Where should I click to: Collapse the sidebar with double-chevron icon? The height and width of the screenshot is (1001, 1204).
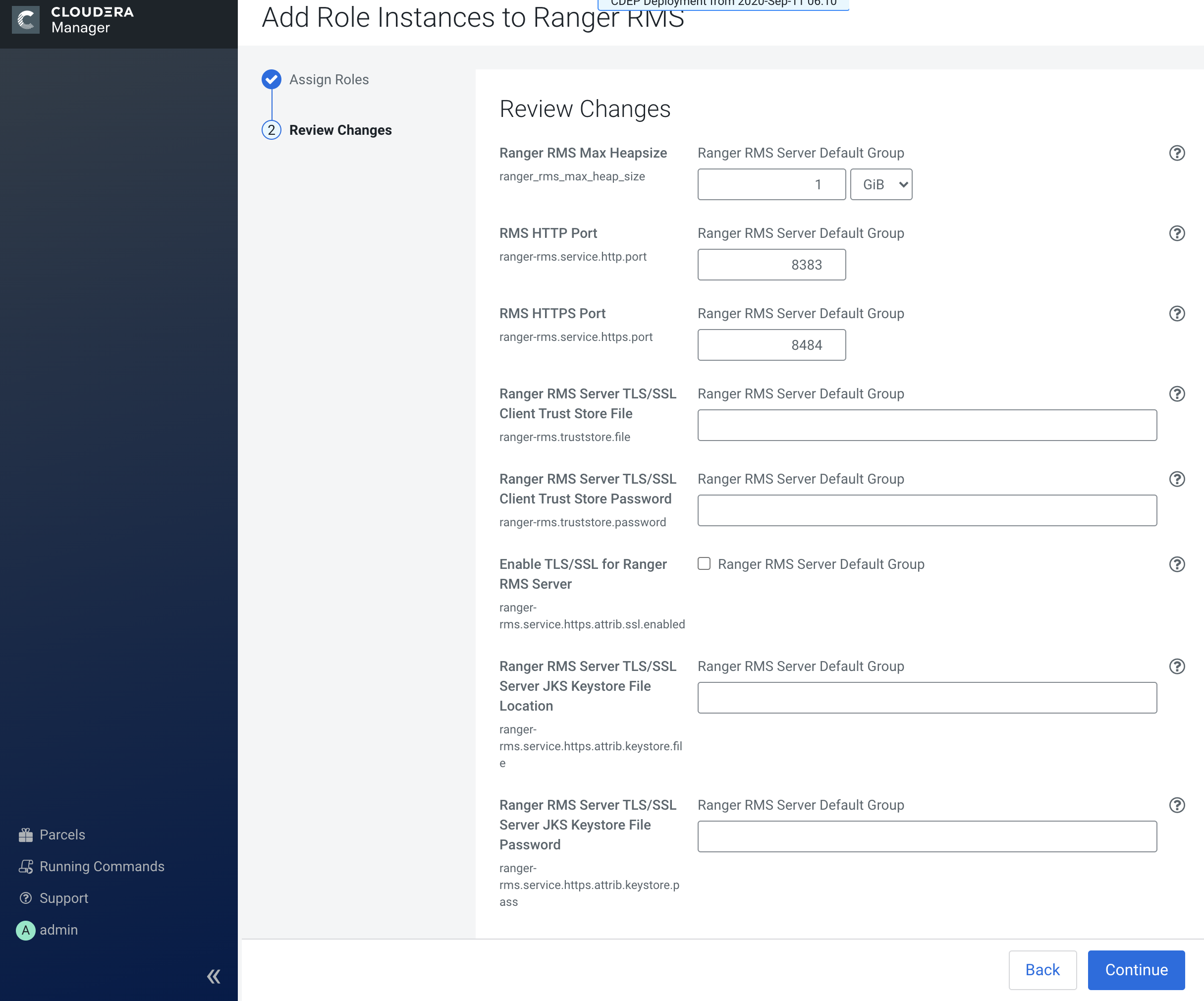[214, 976]
